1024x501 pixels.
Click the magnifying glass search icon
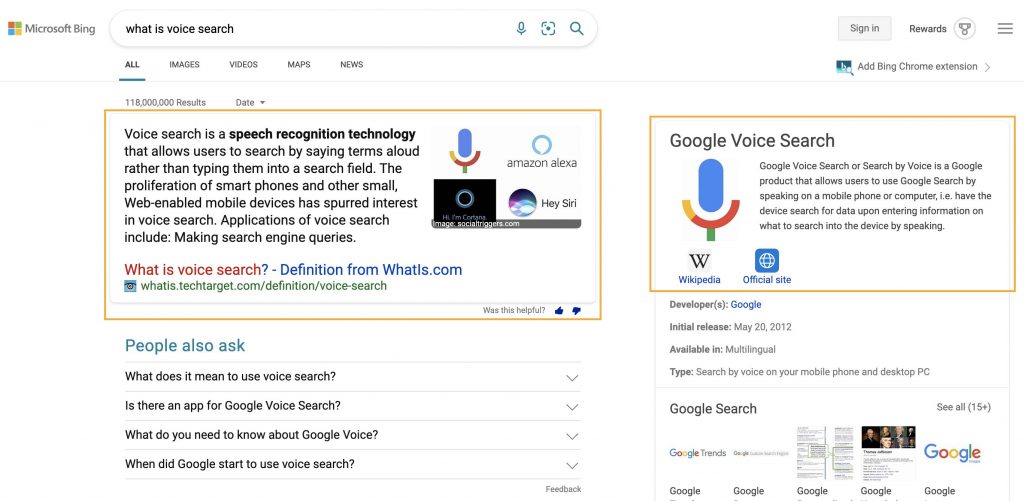pyautogui.click(x=576, y=28)
